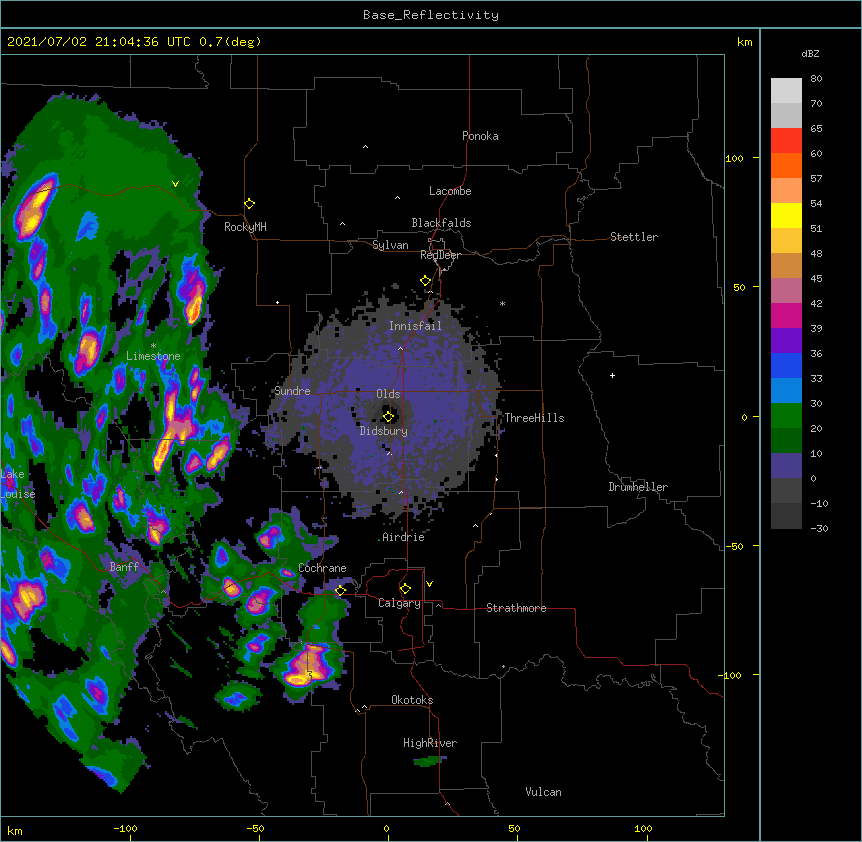Select the Calgary city label
This screenshot has height=842, width=862.
coord(399,603)
